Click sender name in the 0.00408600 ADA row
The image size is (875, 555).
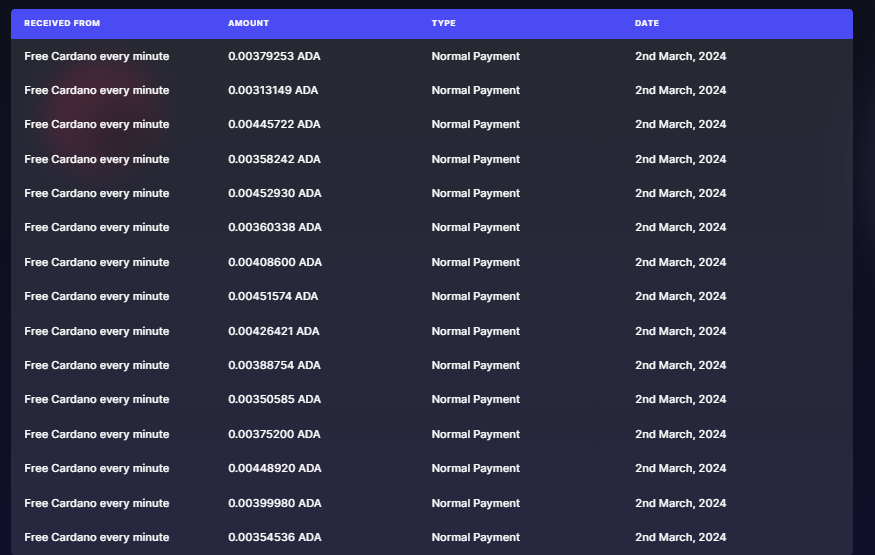[97, 263]
